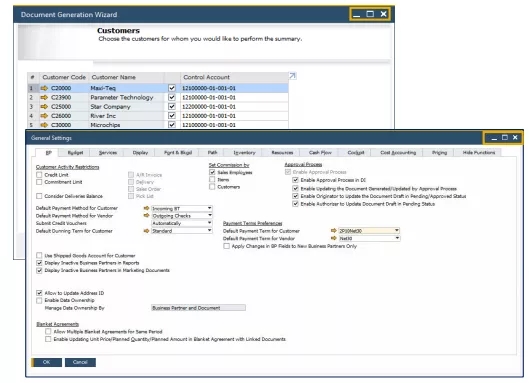Open the Outgoing Checks payment method dropdown
The height and width of the screenshot is (383, 531).
(209, 215)
